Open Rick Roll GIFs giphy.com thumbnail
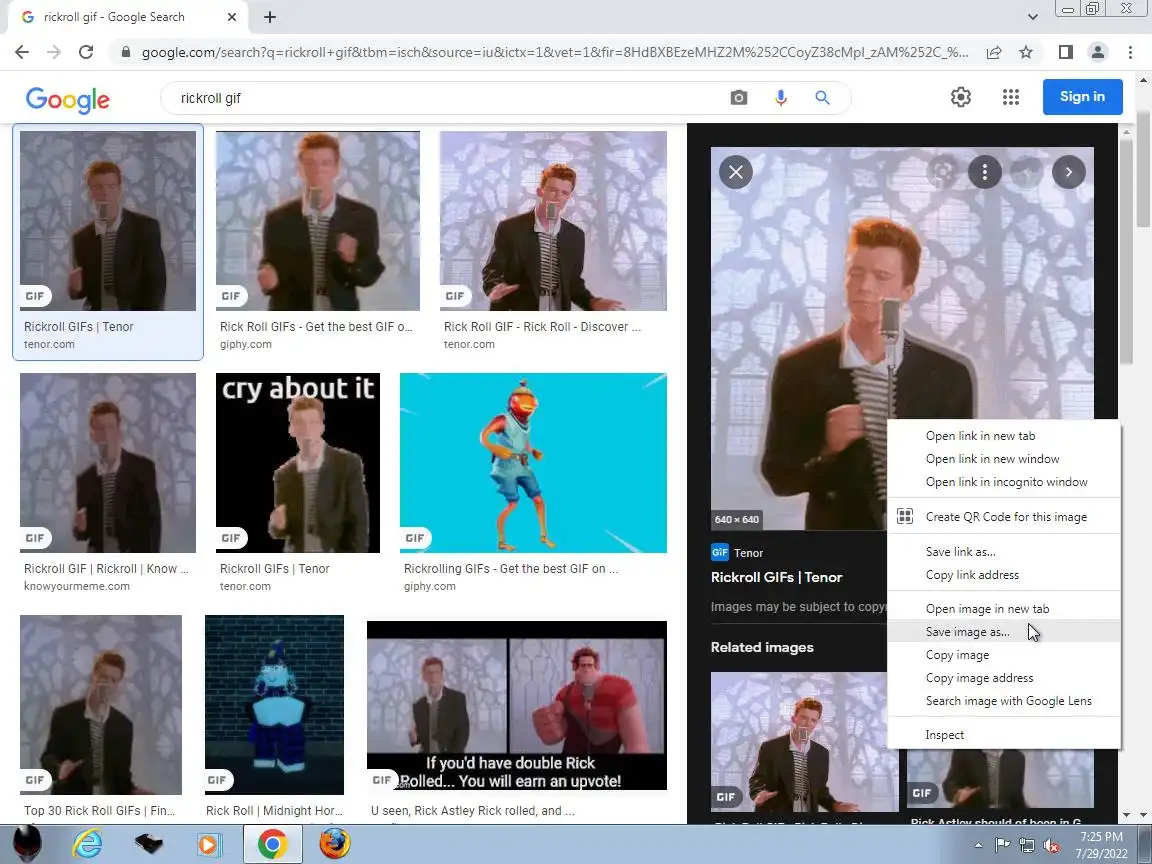The height and width of the screenshot is (864, 1152). [x=317, y=220]
